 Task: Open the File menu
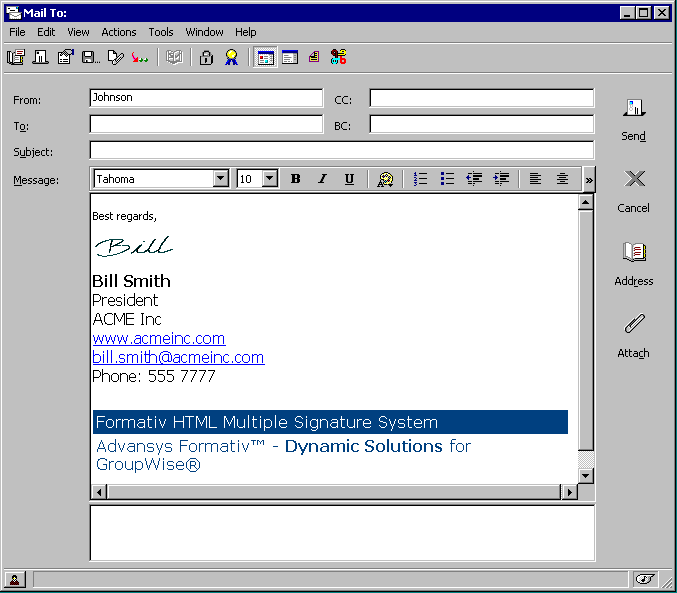pos(17,32)
